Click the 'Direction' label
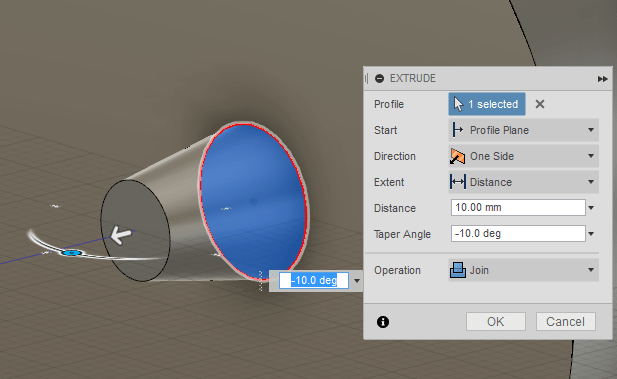Image resolution: width=617 pixels, height=379 pixels. coord(395,156)
